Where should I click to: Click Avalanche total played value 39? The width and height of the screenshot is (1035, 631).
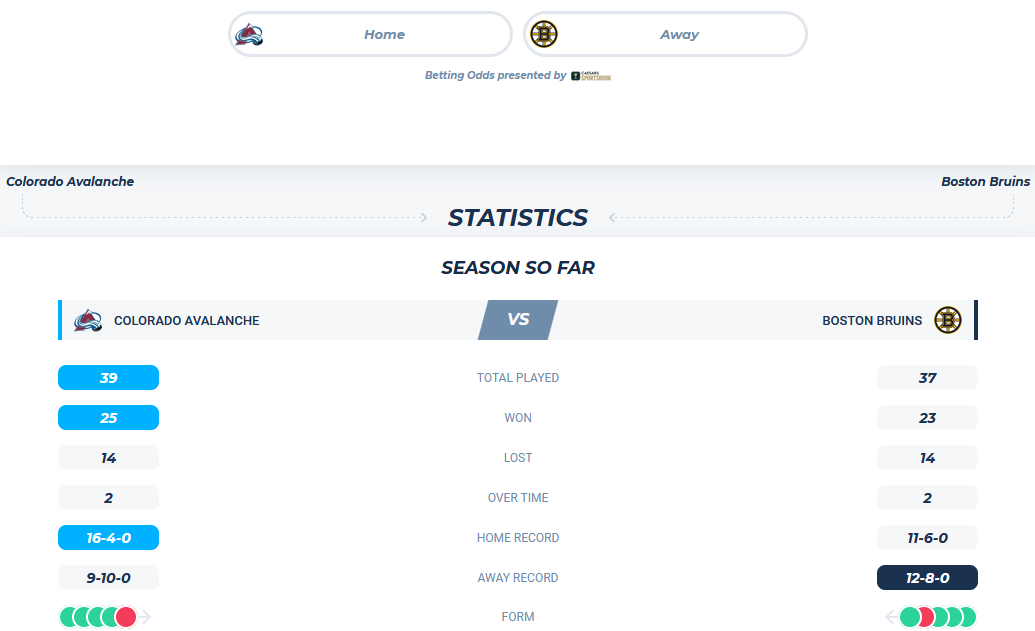click(x=108, y=378)
